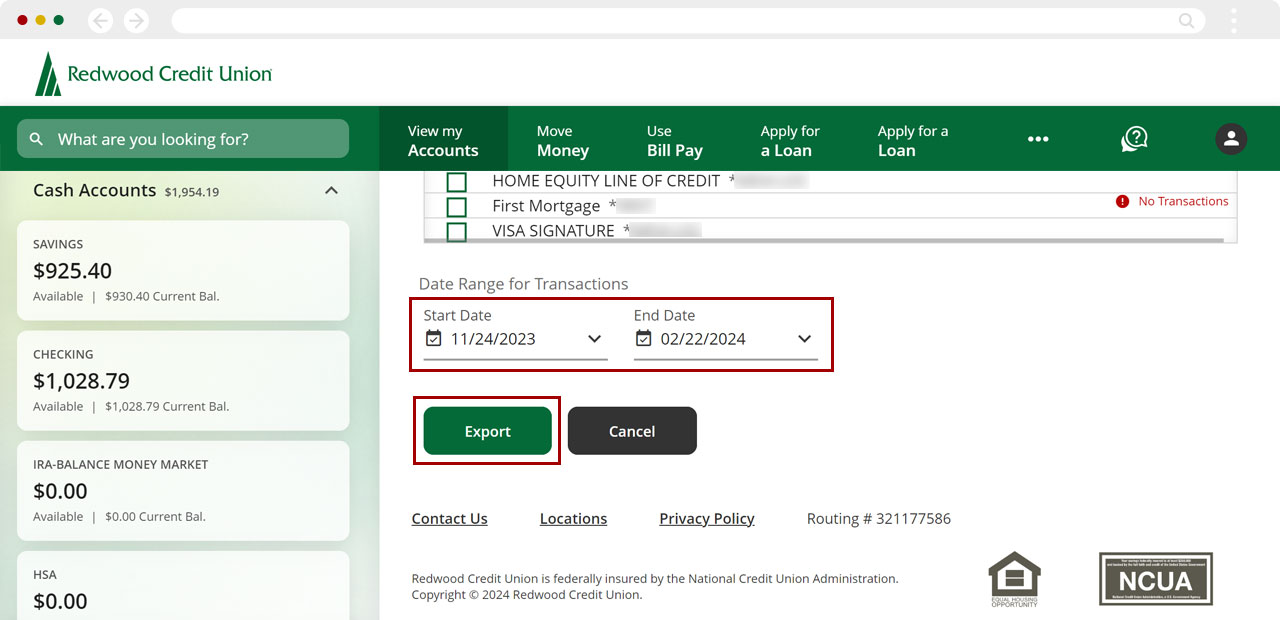Click the browser forward arrow
The width and height of the screenshot is (1280, 620).
pos(136,20)
